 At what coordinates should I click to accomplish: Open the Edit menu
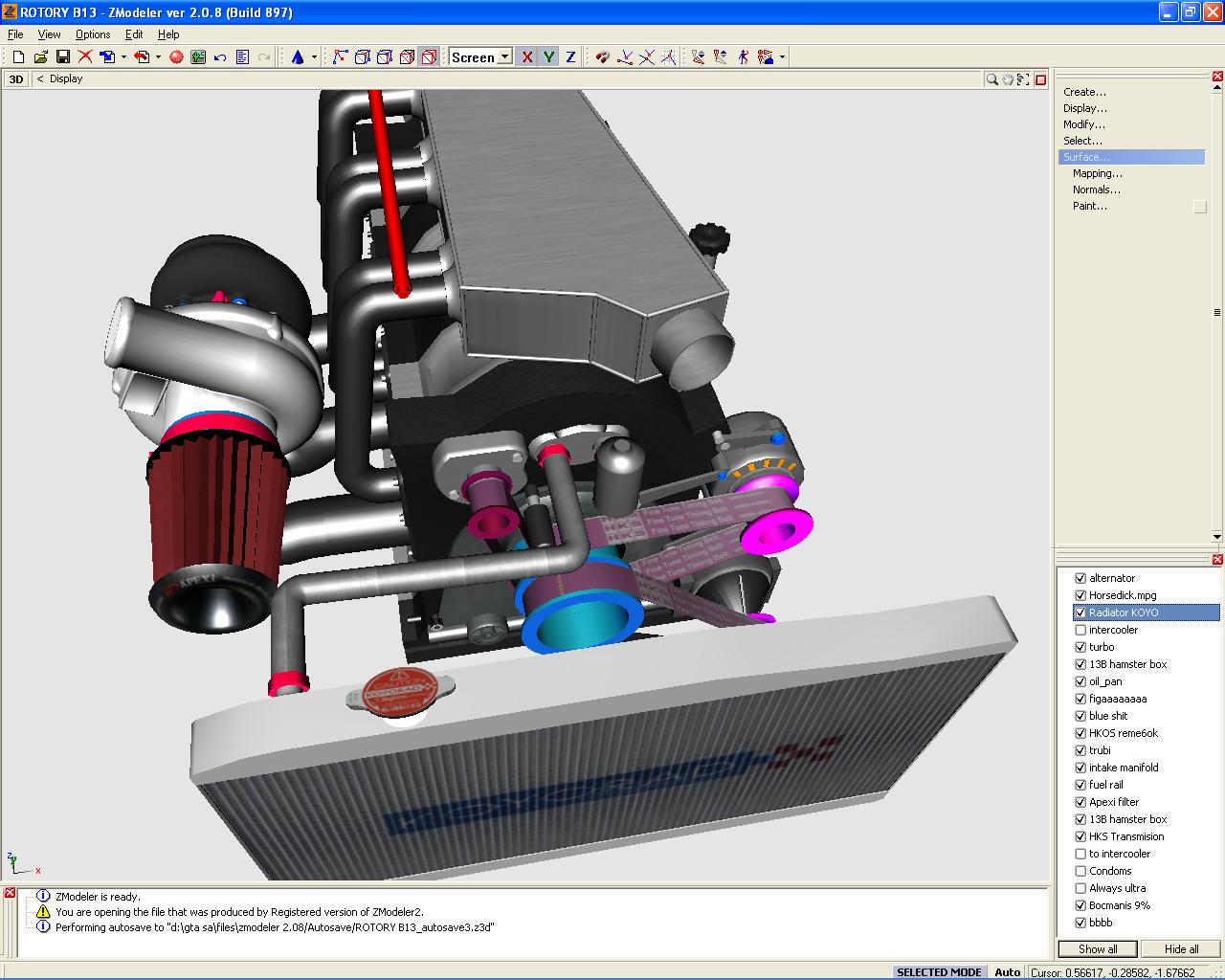134,34
